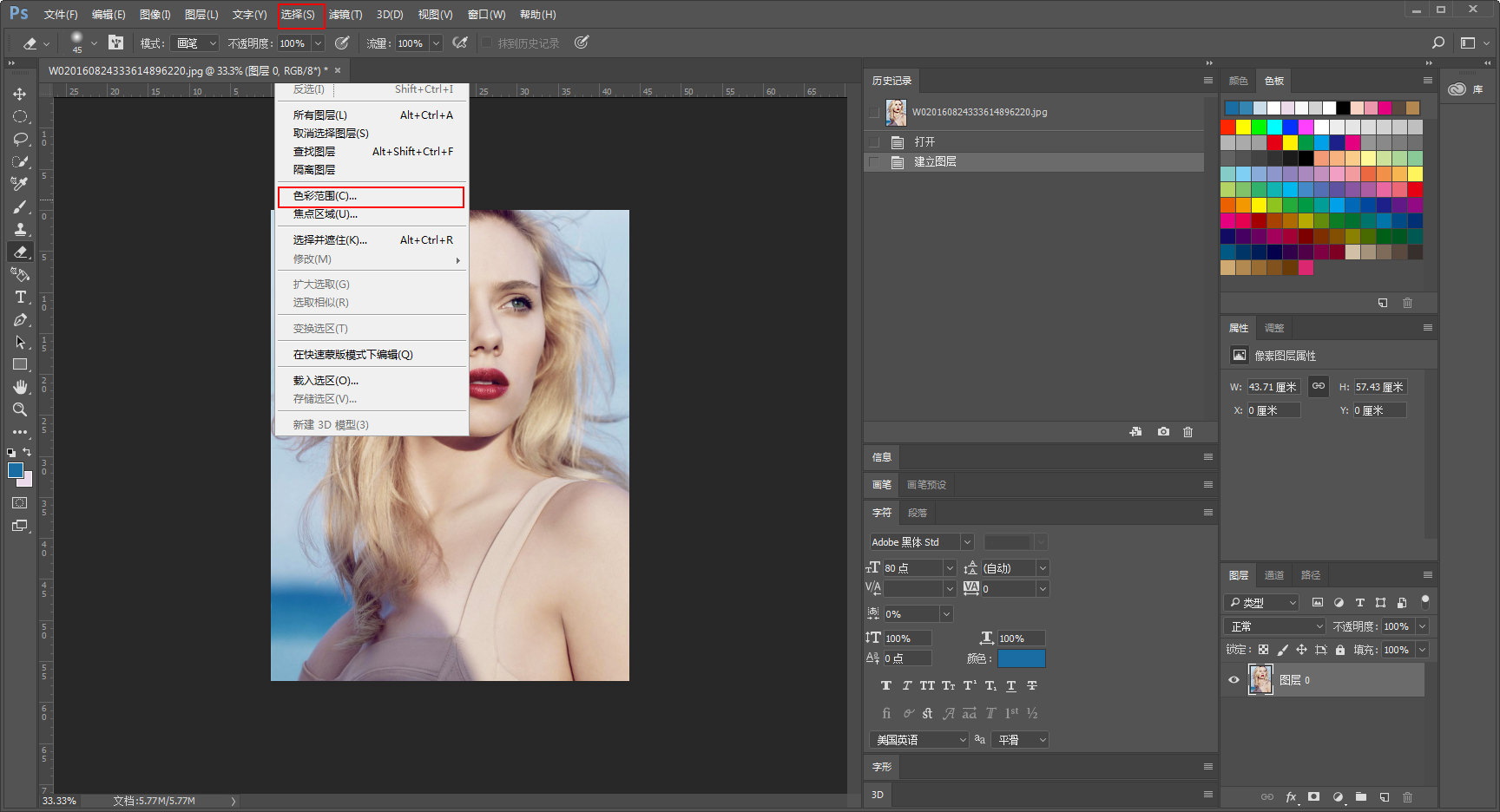Image resolution: width=1500 pixels, height=812 pixels.
Task: Click the camera snapshot icon in History panel
Action: [1163, 432]
